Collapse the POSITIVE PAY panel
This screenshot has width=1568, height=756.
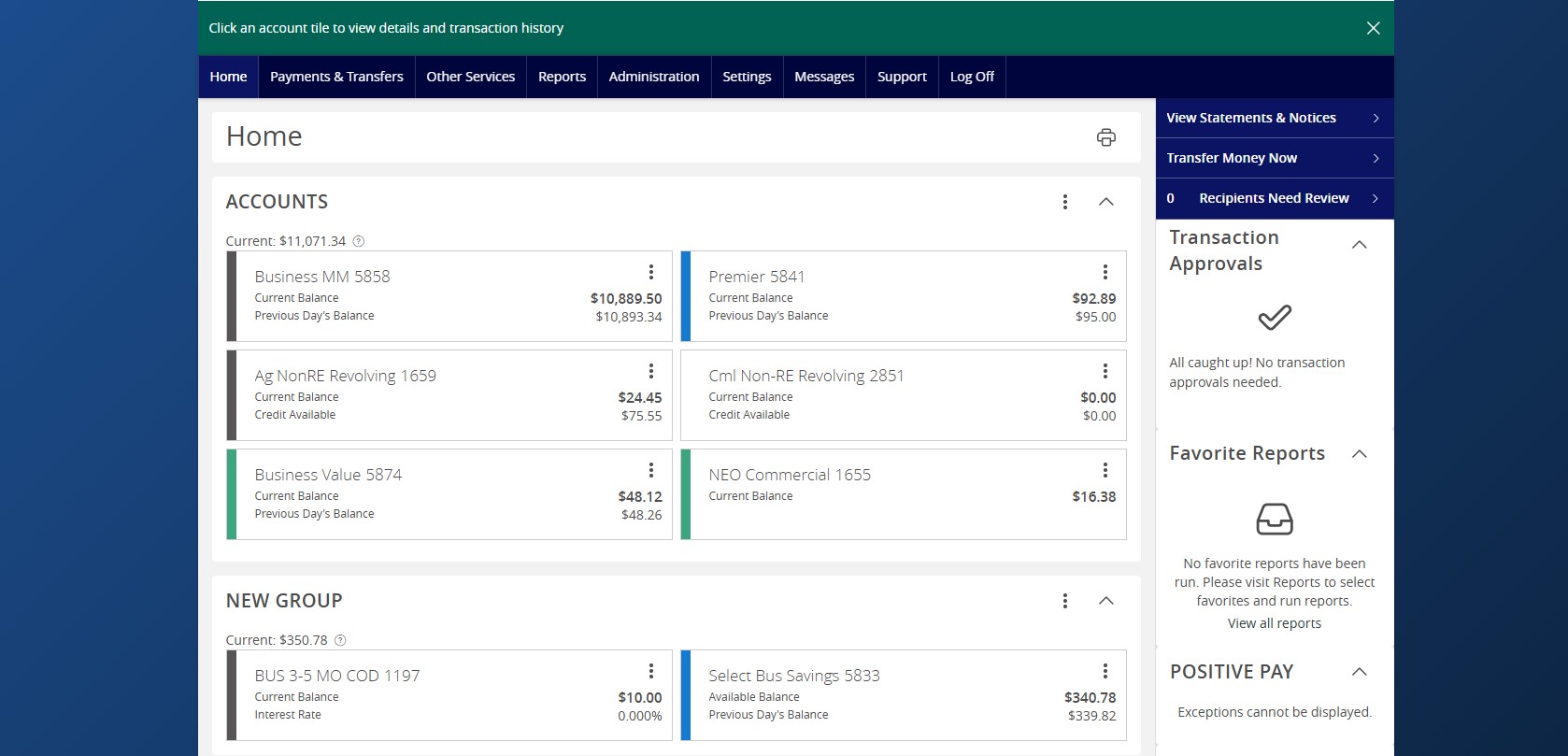(x=1360, y=672)
